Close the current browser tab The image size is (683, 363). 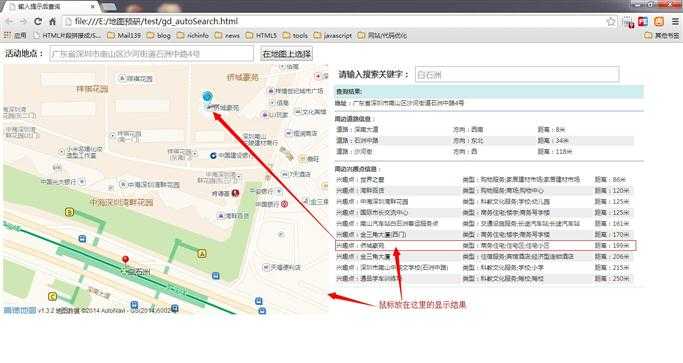pos(93,7)
